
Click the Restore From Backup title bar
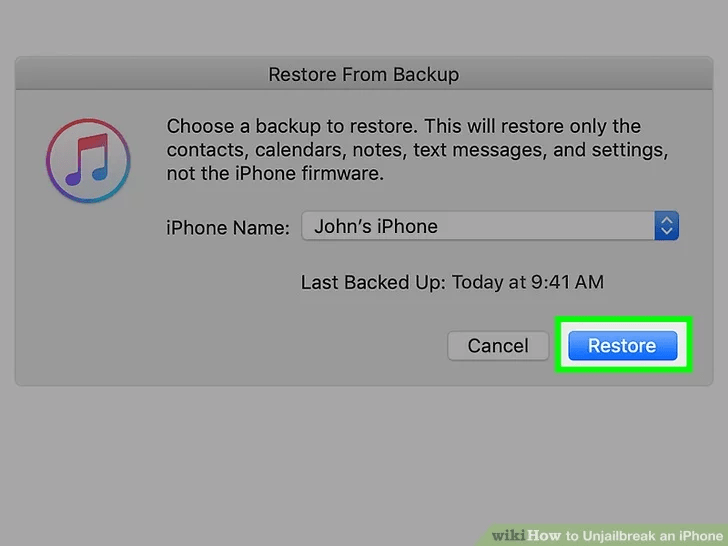(364, 75)
